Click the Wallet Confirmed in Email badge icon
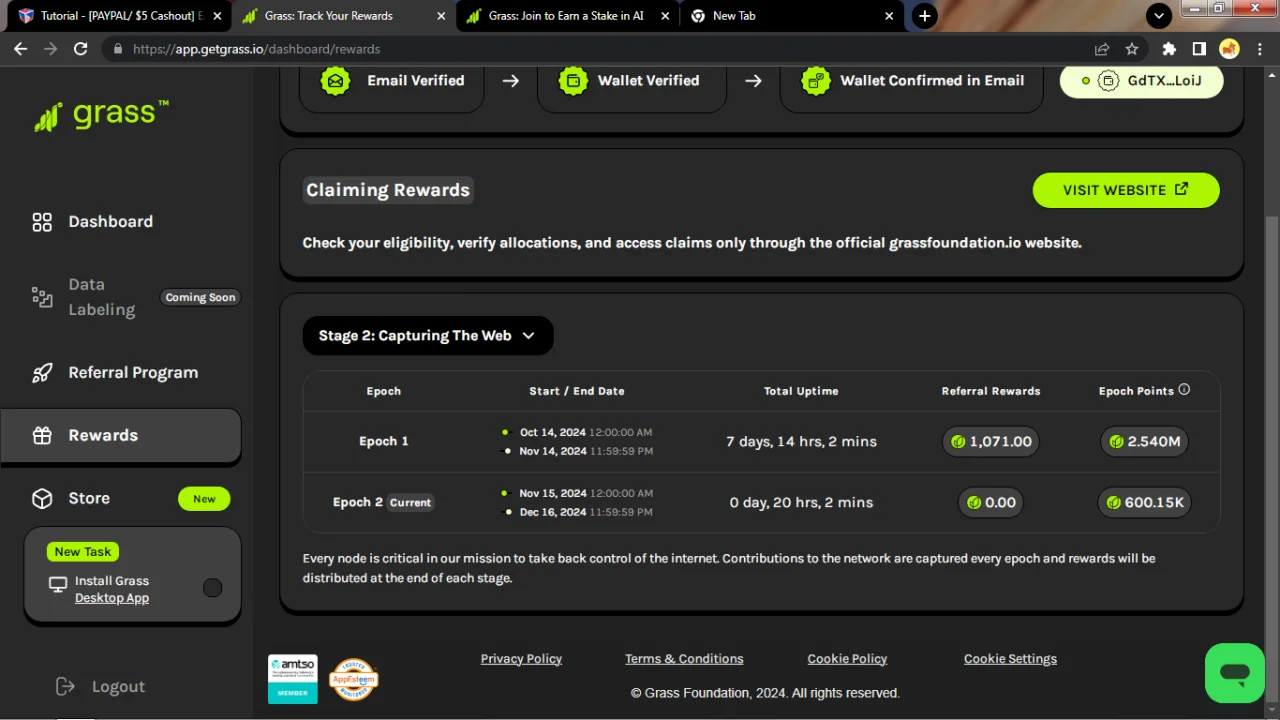 (816, 81)
